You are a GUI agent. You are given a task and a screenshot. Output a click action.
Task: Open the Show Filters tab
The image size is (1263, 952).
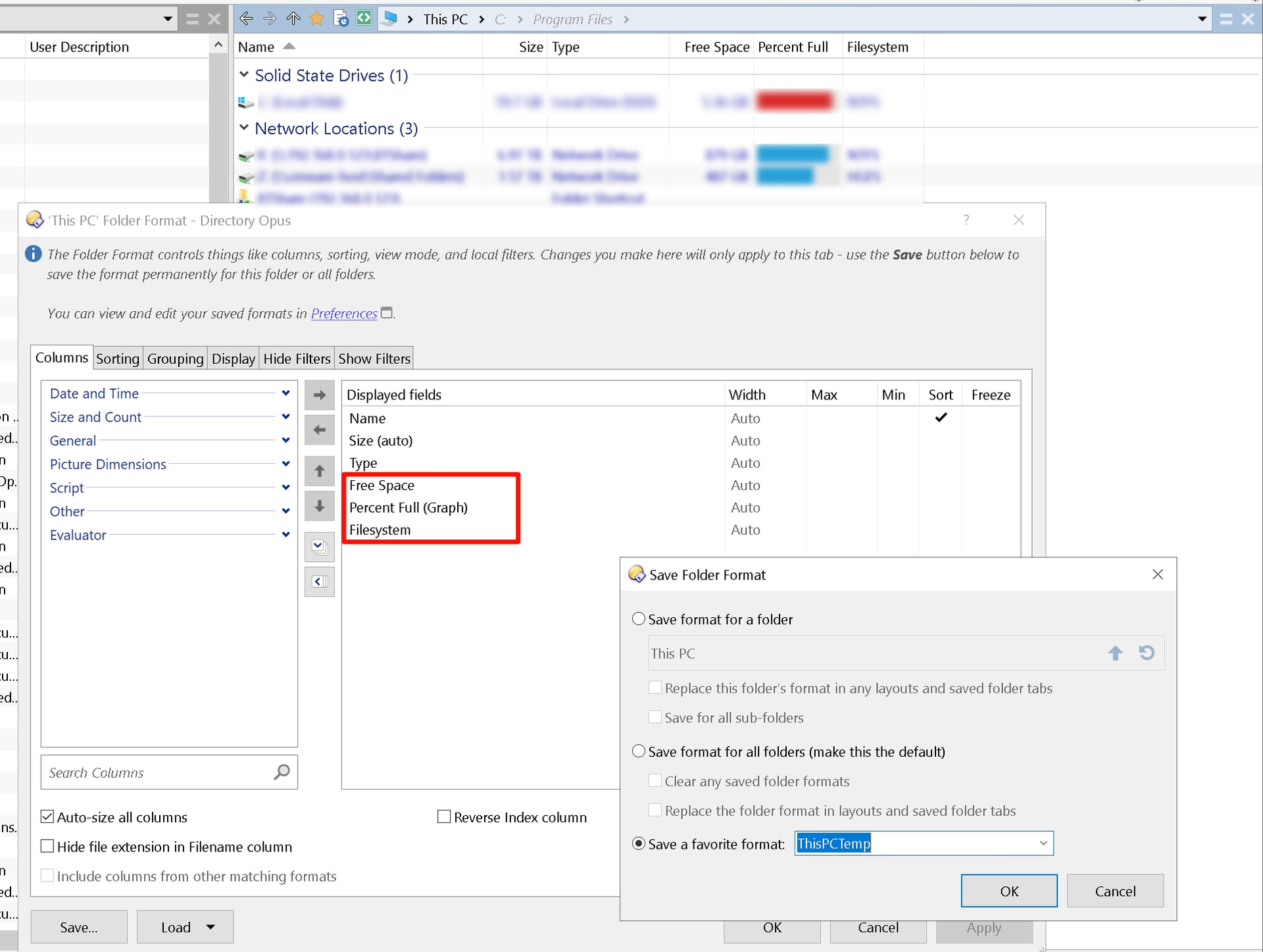(374, 359)
